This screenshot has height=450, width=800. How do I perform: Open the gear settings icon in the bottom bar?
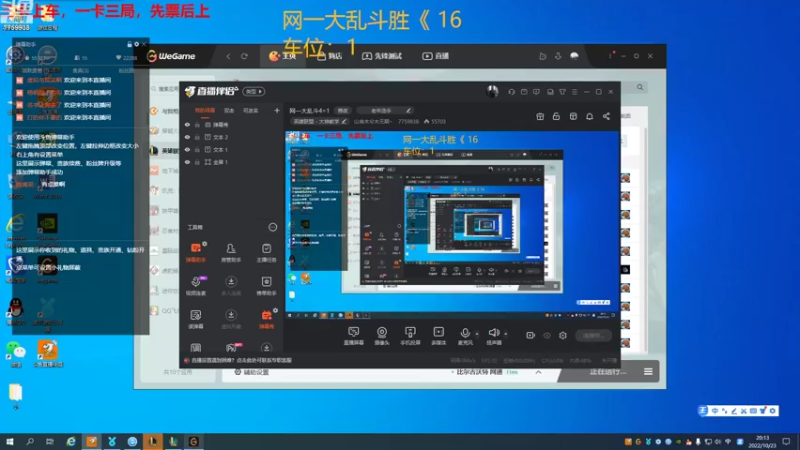[563, 335]
